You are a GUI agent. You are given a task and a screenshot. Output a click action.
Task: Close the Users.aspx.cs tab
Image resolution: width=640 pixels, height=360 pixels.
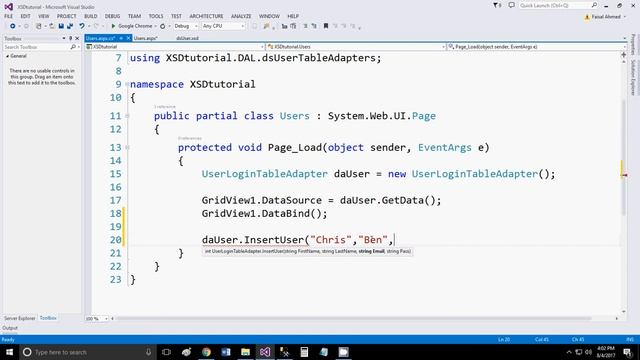[128, 38]
